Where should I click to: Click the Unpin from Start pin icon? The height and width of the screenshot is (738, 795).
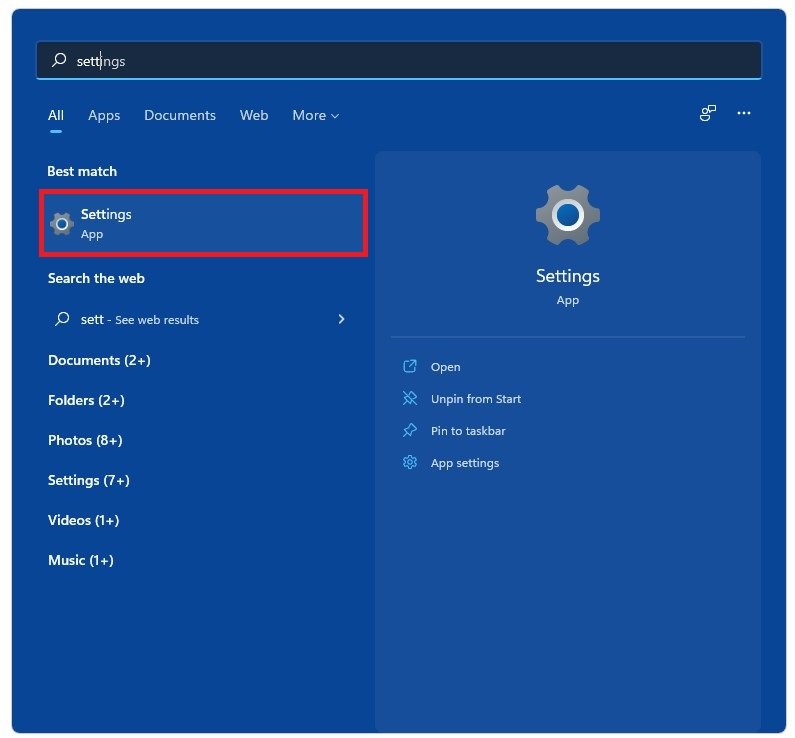409,399
